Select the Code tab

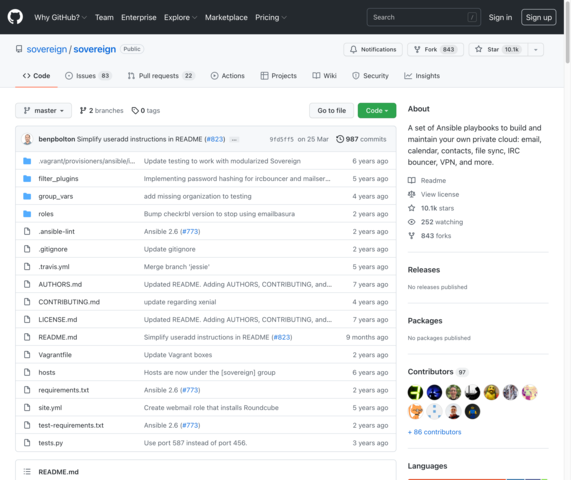[36, 76]
